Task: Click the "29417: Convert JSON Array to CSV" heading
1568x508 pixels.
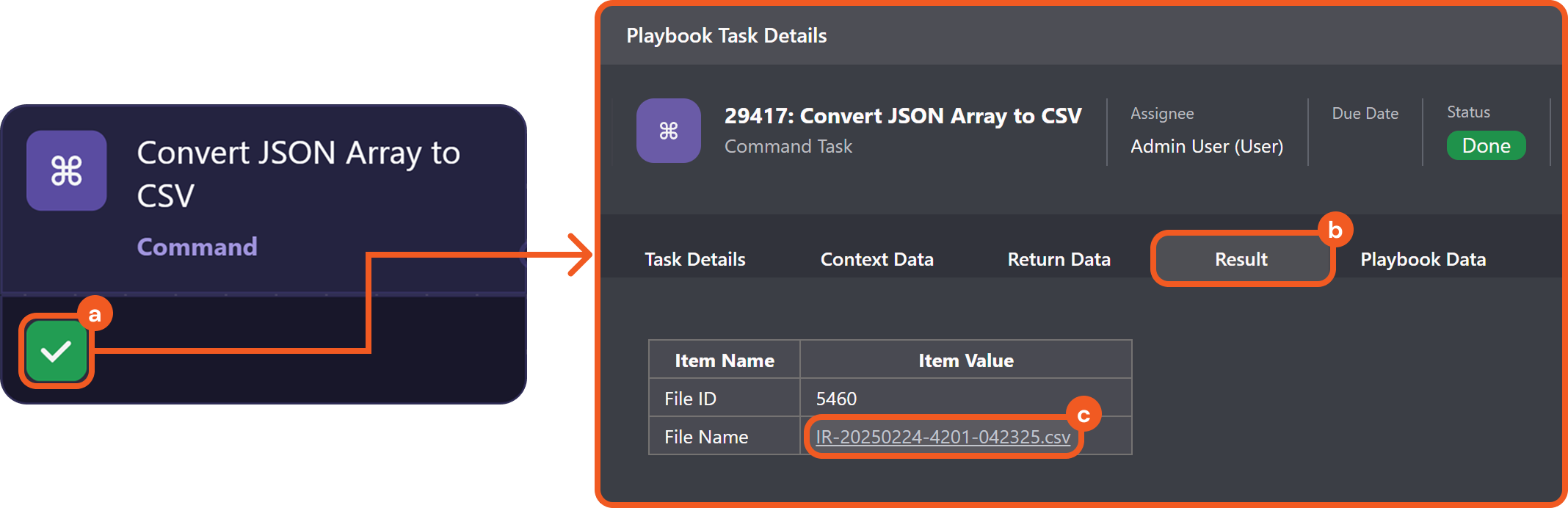Action: [x=902, y=116]
